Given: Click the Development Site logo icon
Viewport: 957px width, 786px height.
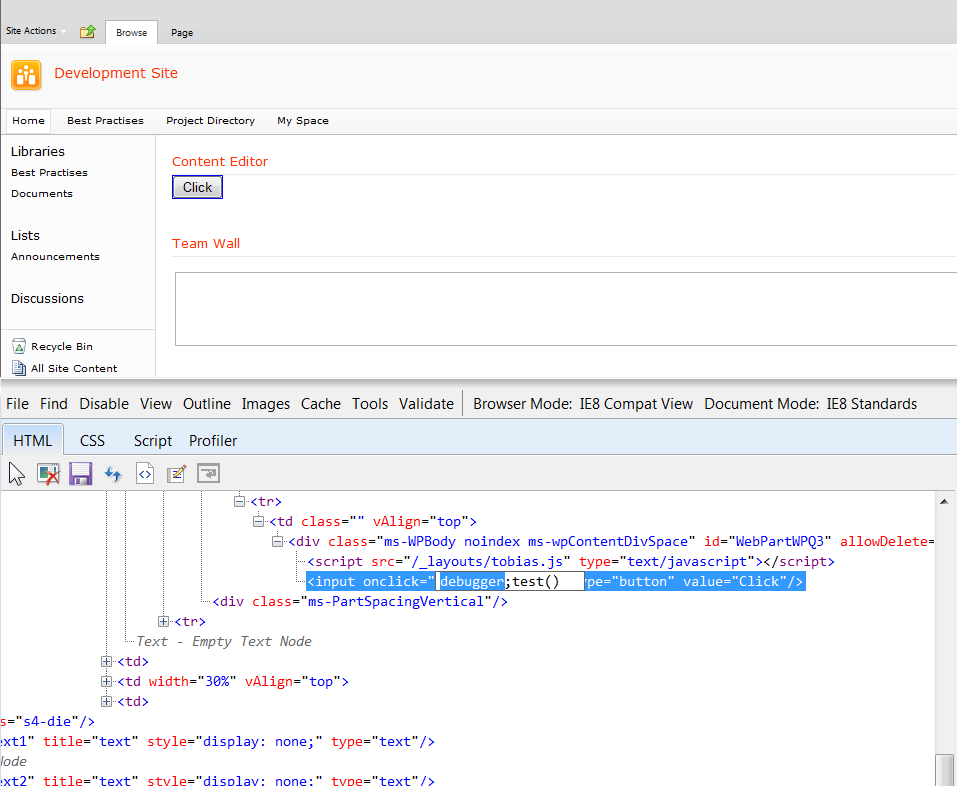Looking at the screenshot, I should [26, 75].
